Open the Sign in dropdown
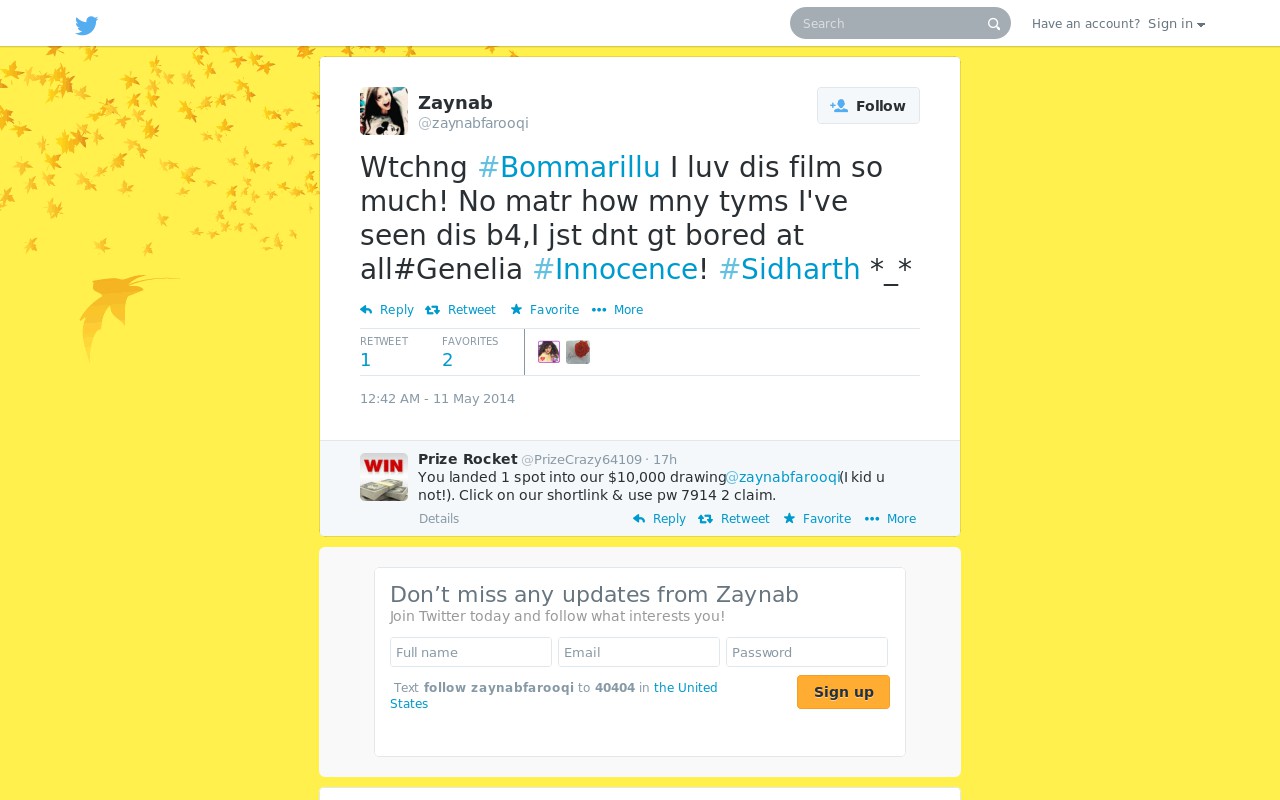1280x800 pixels. click(1176, 24)
